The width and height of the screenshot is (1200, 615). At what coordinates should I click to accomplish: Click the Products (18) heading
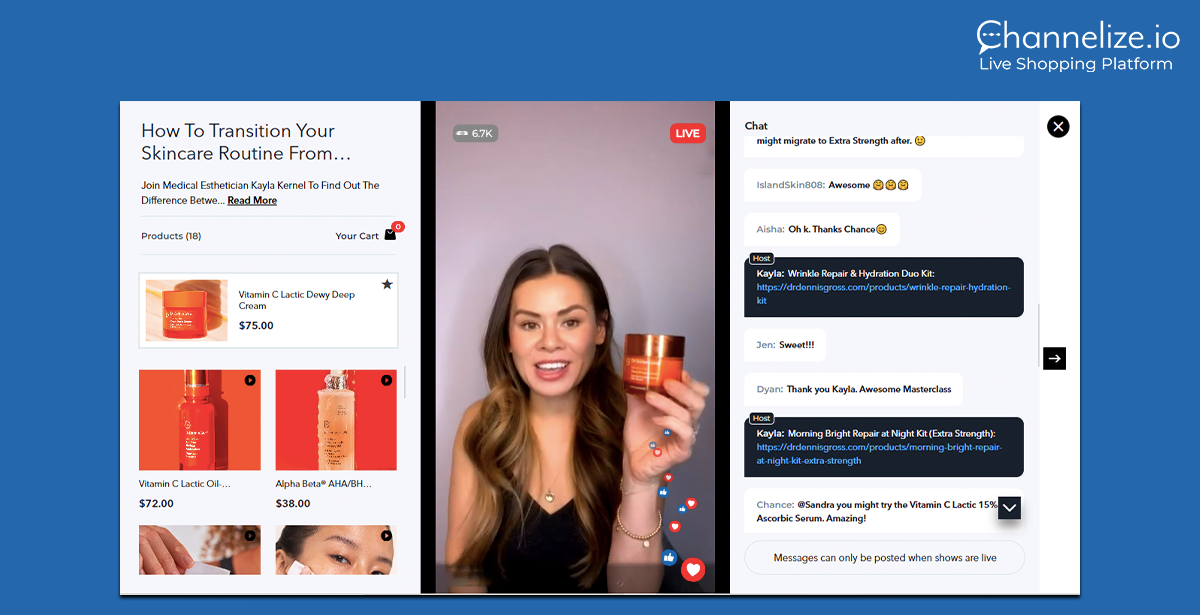(x=171, y=236)
